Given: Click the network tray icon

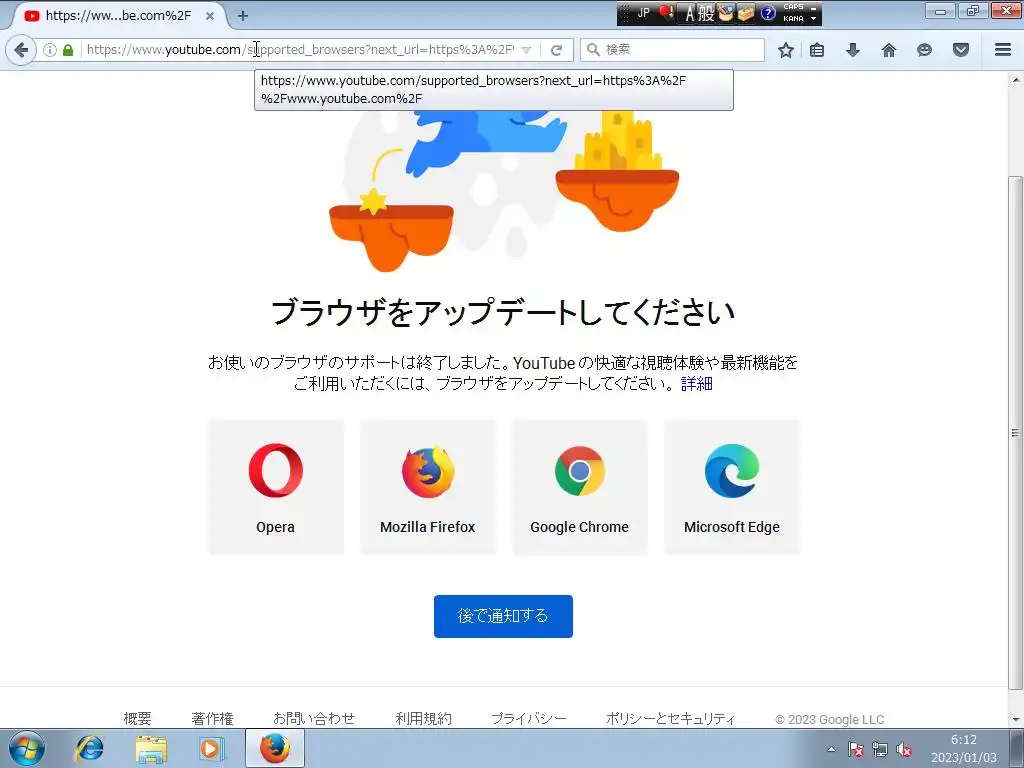Looking at the screenshot, I should pyautogui.click(x=880, y=749).
